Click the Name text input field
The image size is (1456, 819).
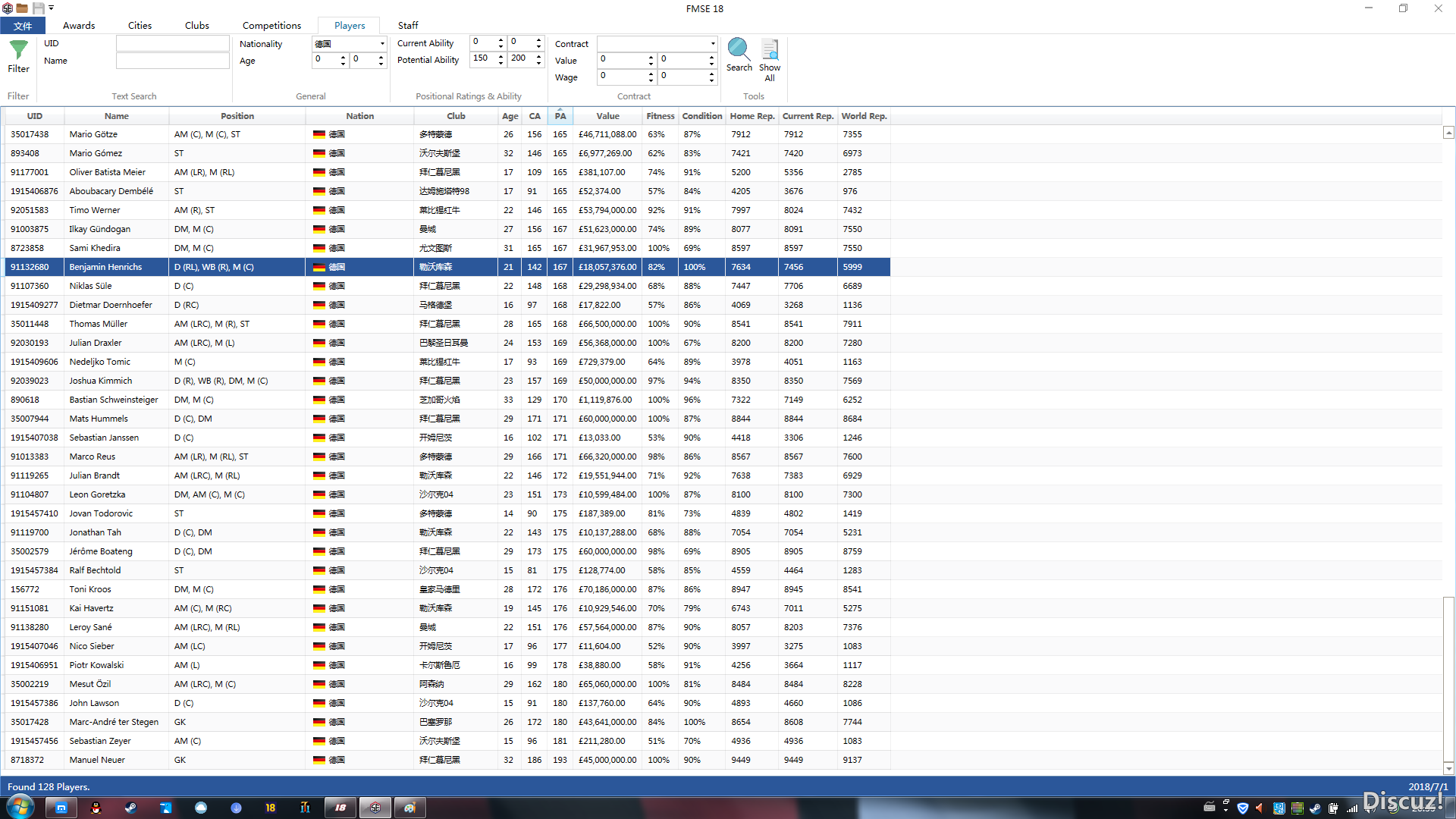point(173,61)
